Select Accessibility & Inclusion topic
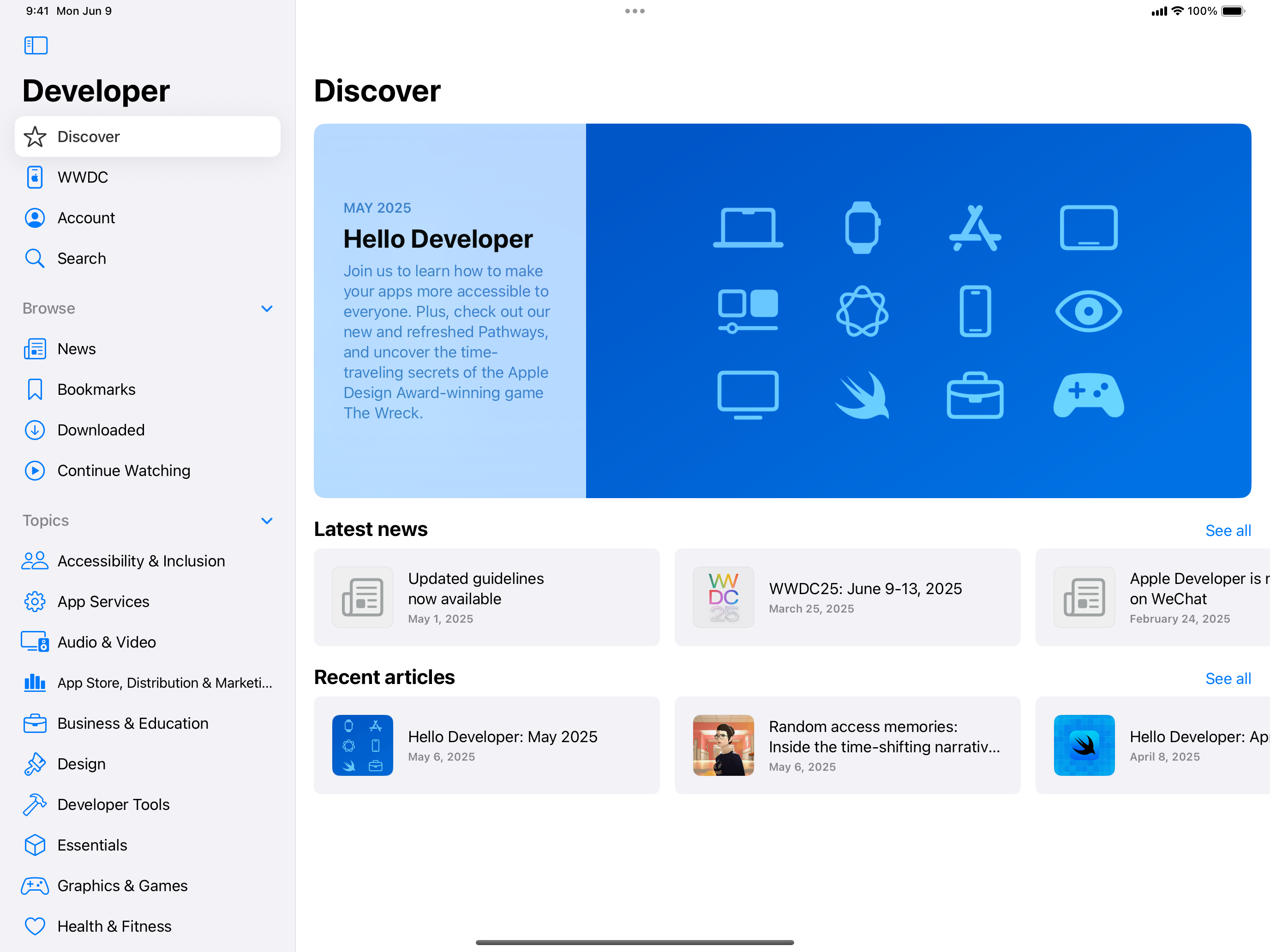This screenshot has width=1270, height=952. click(x=141, y=561)
